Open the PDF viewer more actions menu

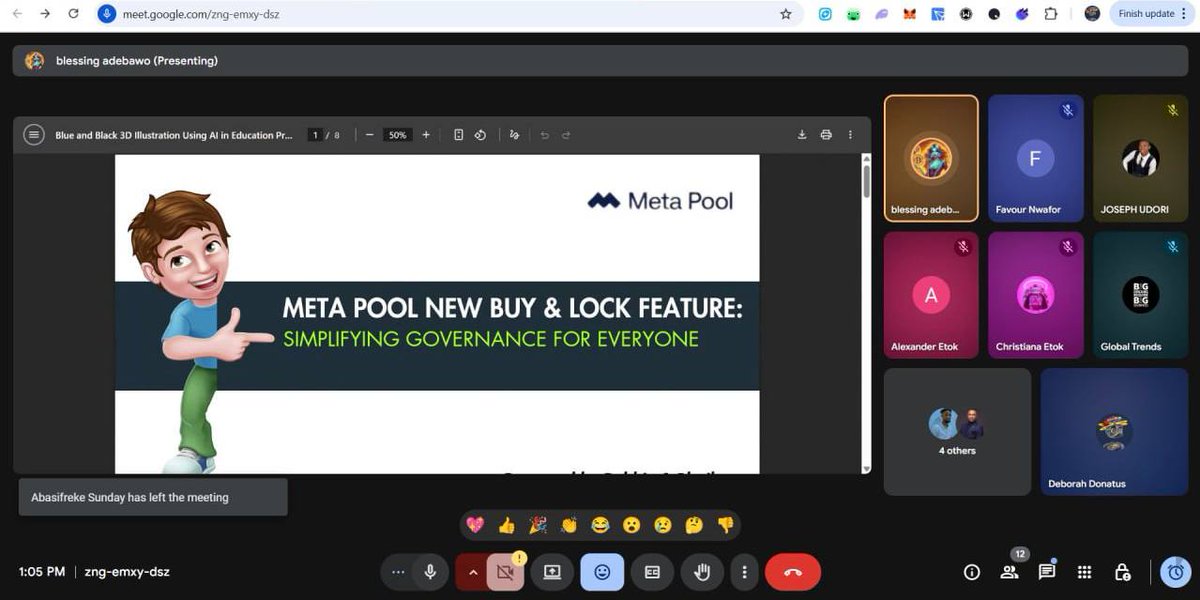pyautogui.click(x=851, y=135)
